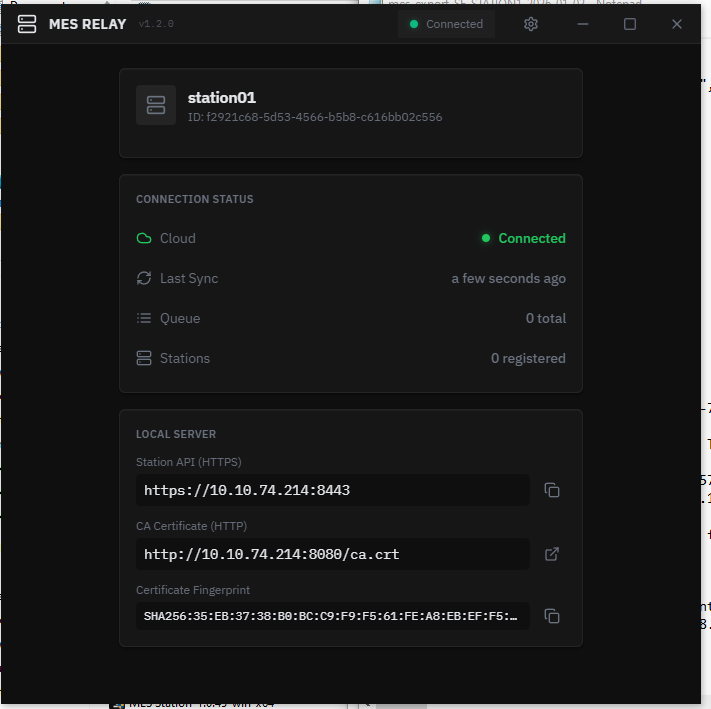This screenshot has height=709, width=711.
Task: Click the station01 server icon tile
Action: pyautogui.click(x=156, y=105)
